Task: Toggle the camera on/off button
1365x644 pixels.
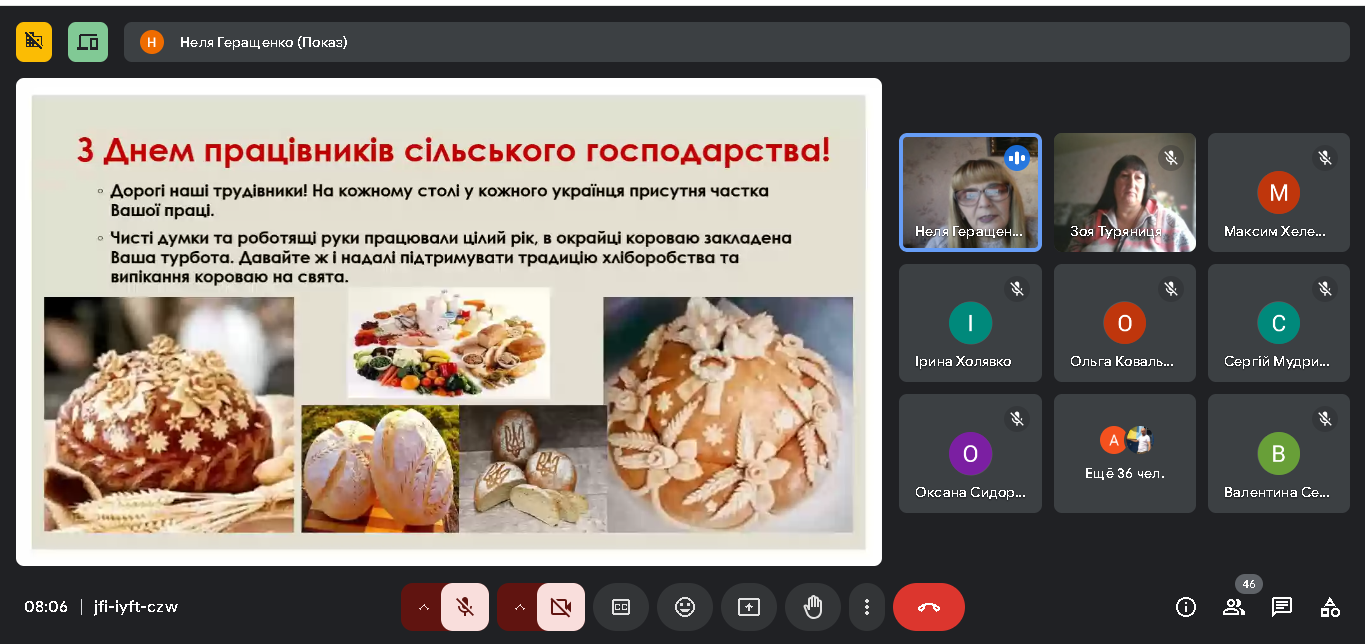Action: pos(561,607)
